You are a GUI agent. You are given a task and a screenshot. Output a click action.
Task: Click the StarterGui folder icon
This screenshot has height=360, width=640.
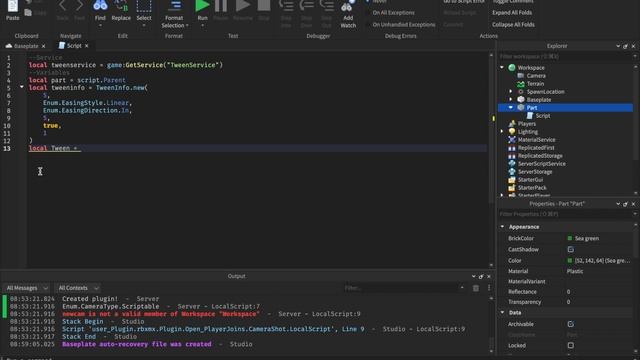coord(512,180)
